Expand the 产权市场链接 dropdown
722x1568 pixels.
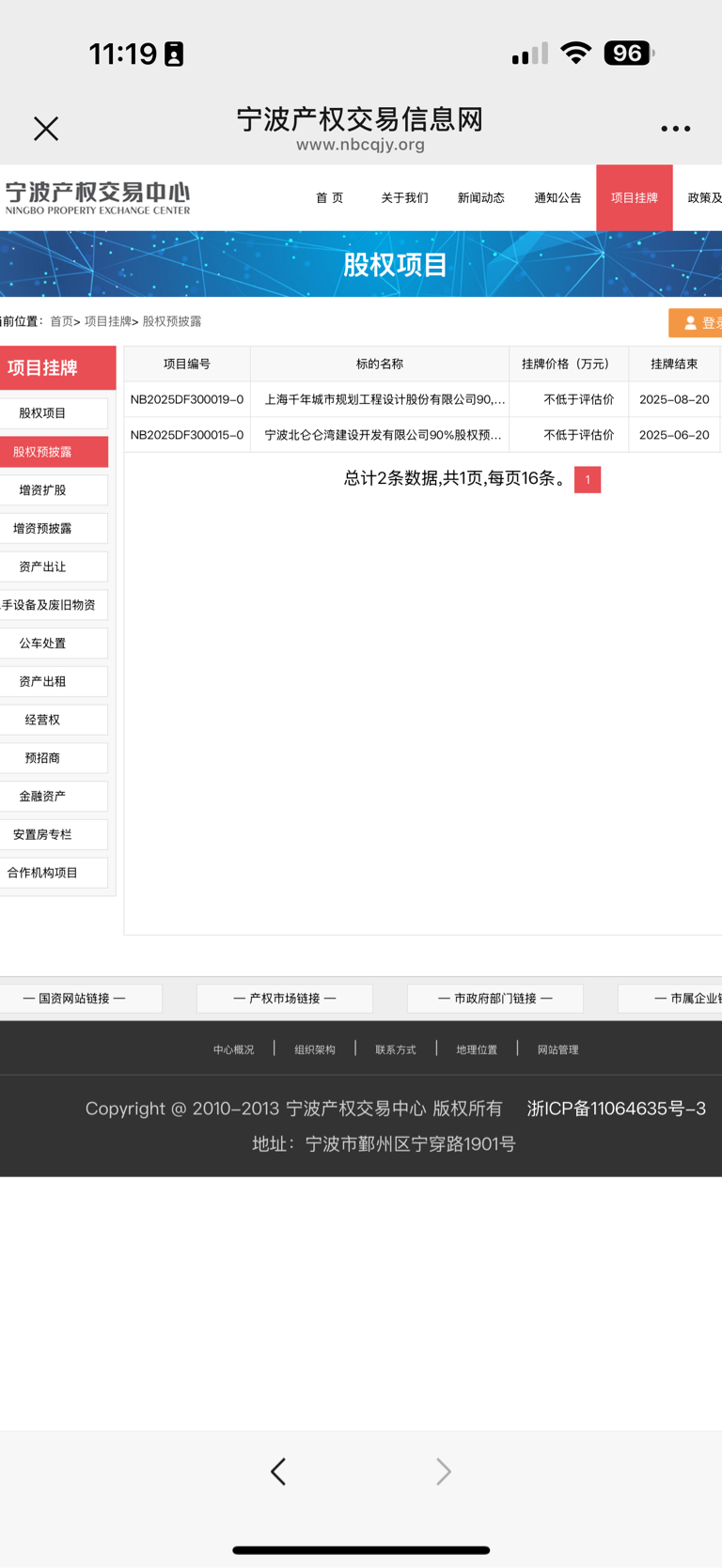tap(285, 999)
